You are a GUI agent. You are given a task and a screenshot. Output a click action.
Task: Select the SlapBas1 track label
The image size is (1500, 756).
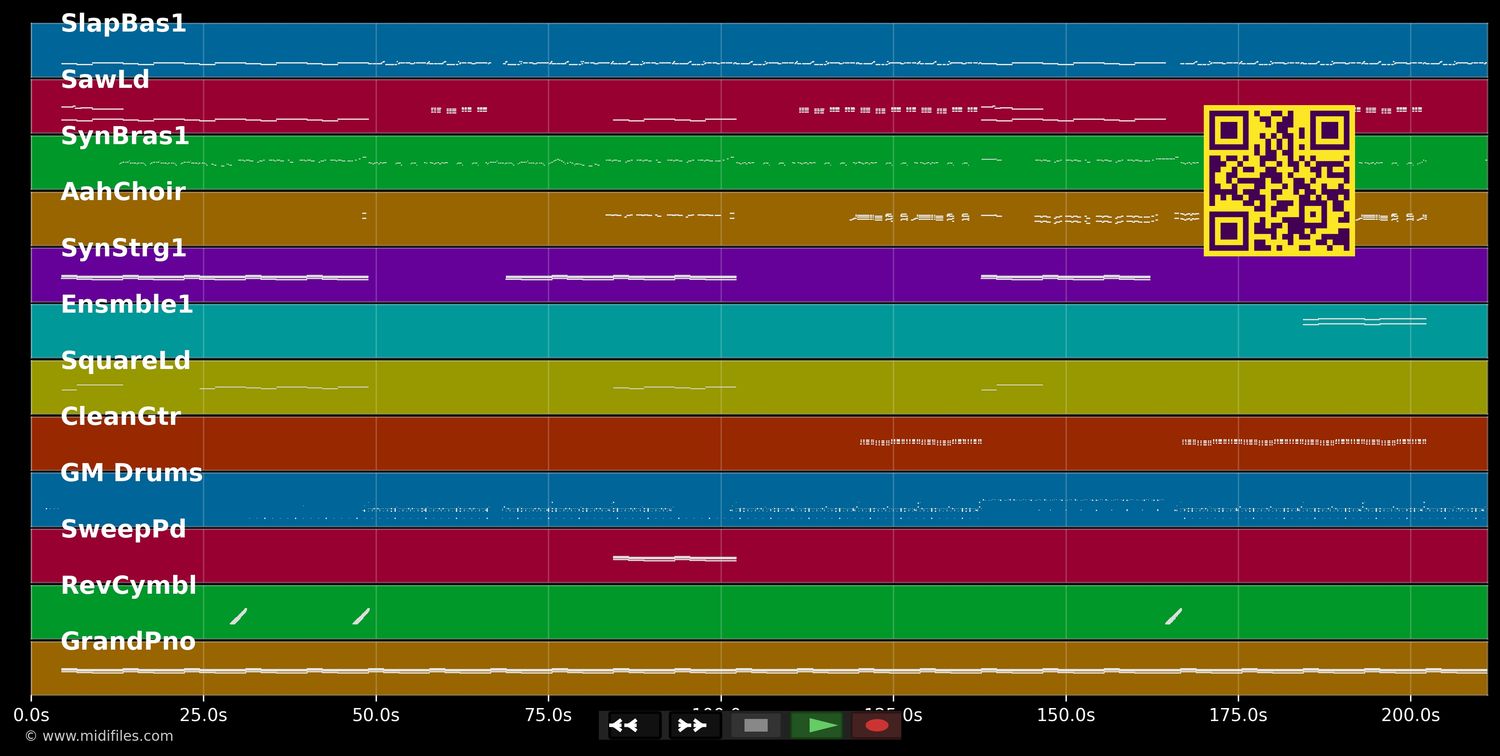tap(123, 24)
